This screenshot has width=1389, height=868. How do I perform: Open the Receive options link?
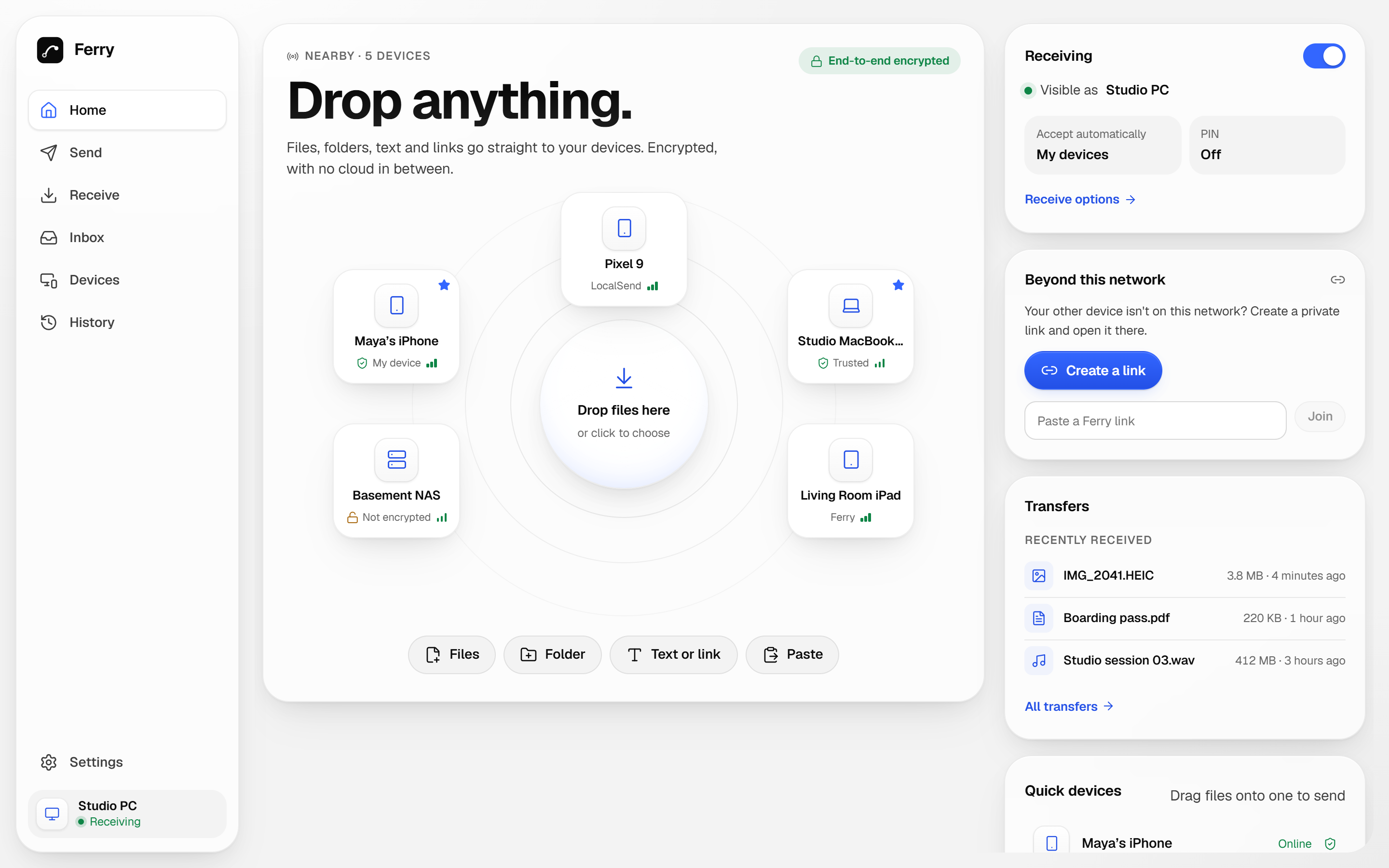(x=1080, y=199)
